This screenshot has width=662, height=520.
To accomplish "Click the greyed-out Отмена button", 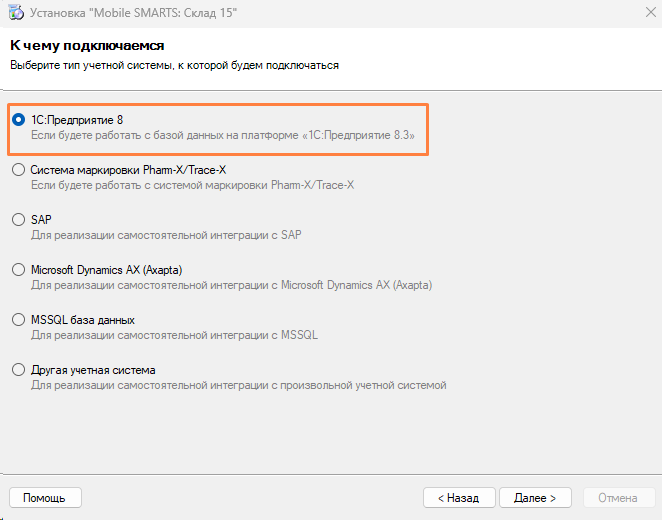I will point(617,497).
